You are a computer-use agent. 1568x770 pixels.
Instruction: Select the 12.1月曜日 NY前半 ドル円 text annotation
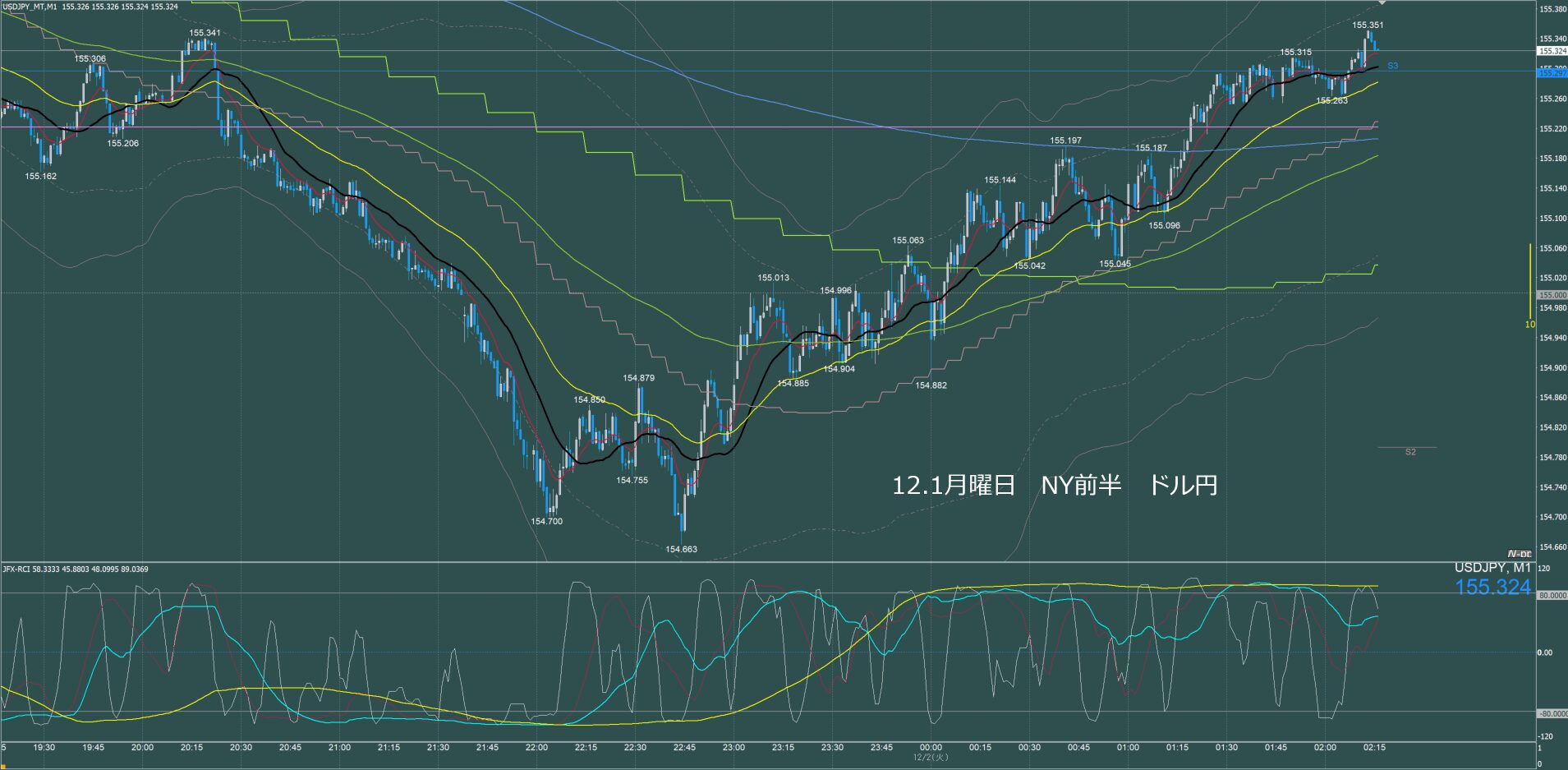[x=1055, y=486]
